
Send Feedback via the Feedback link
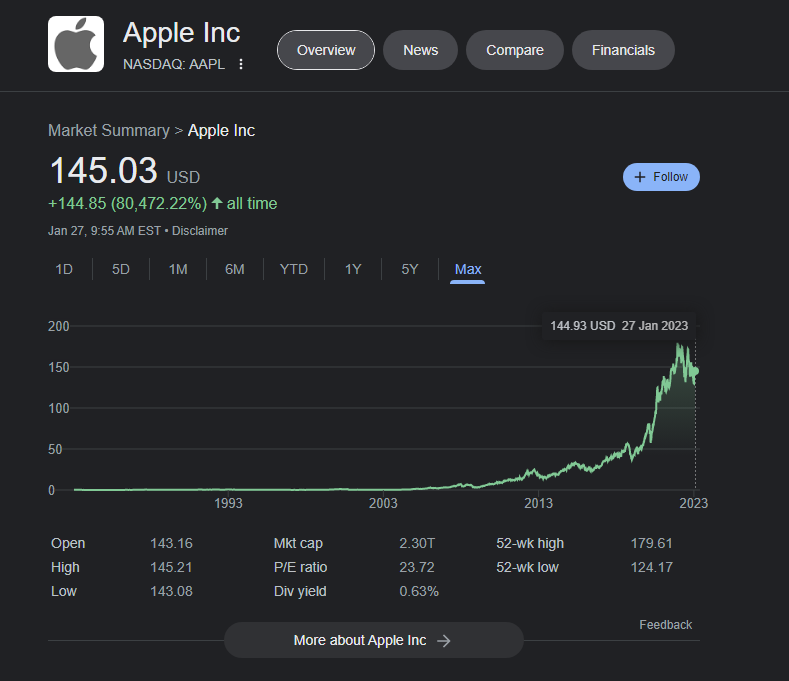(665, 625)
